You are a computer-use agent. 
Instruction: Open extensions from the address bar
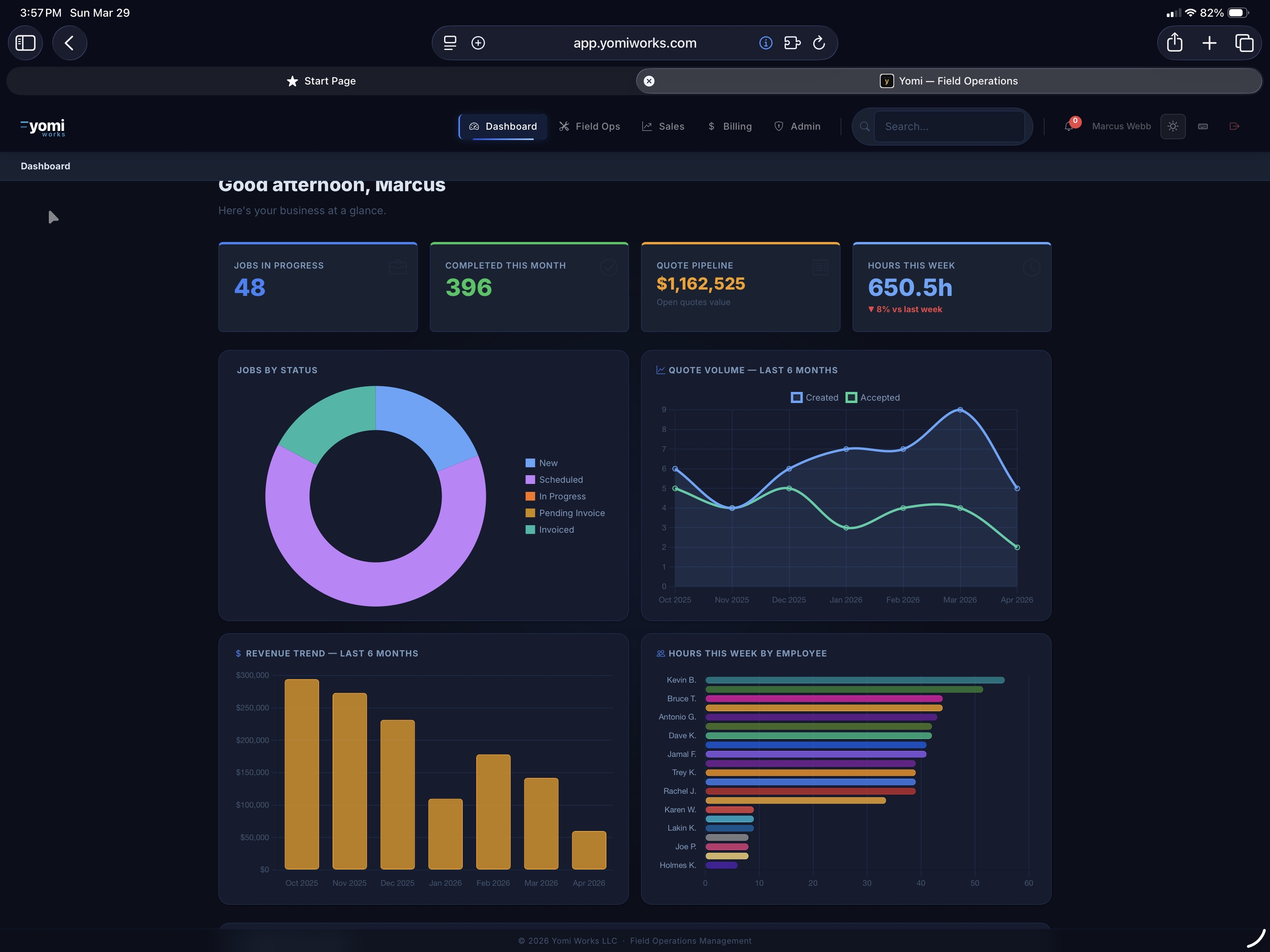(792, 42)
